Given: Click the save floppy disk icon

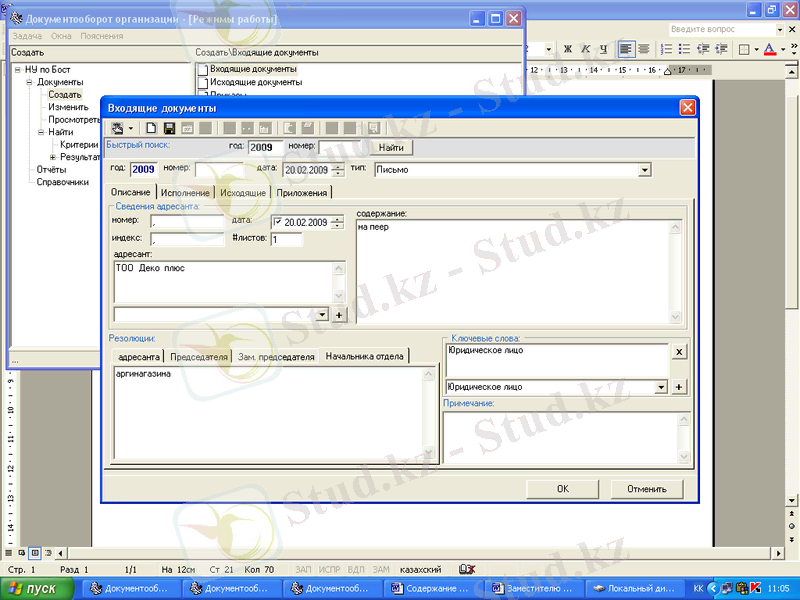Looking at the screenshot, I should pyautogui.click(x=169, y=128).
